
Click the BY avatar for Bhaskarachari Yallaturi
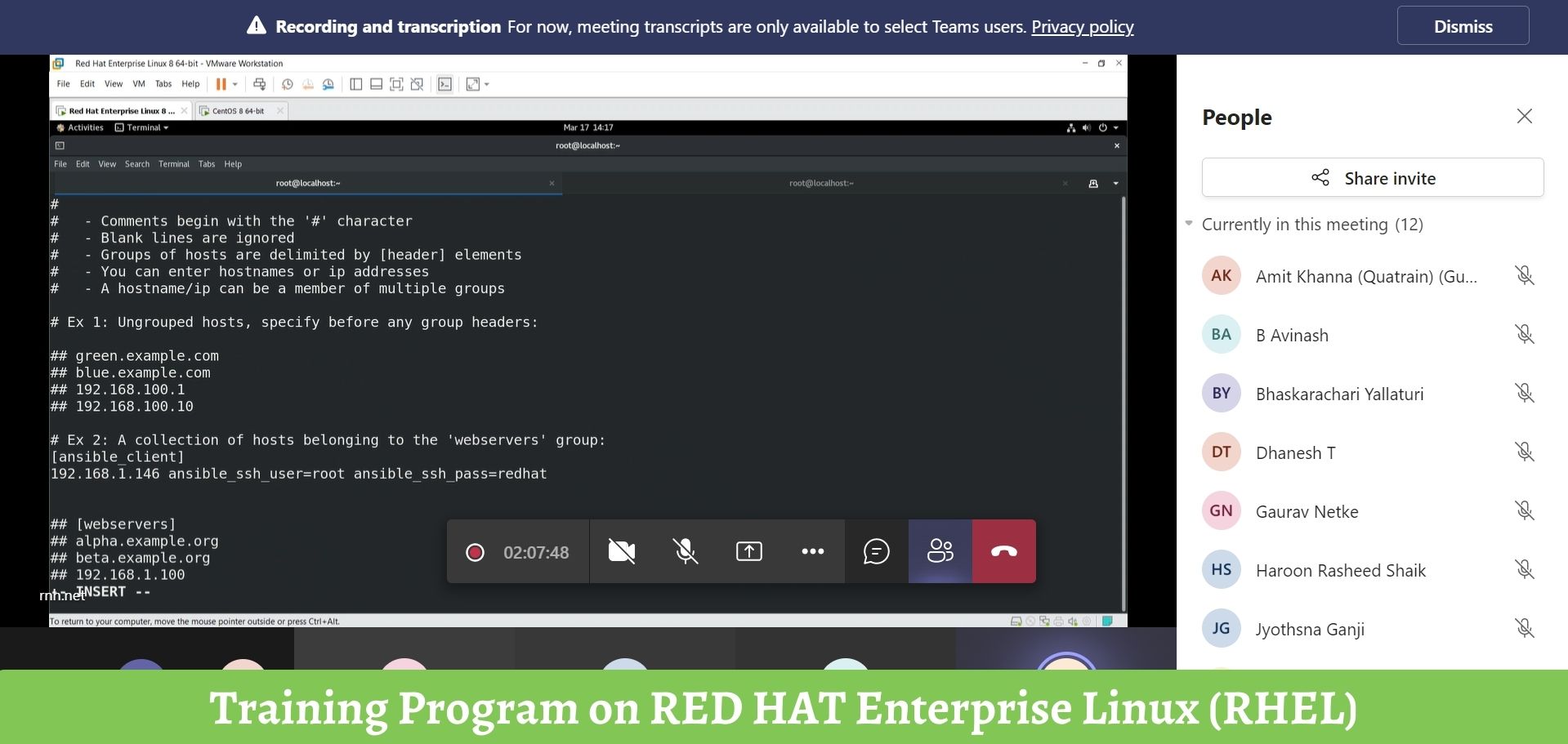[x=1222, y=393]
